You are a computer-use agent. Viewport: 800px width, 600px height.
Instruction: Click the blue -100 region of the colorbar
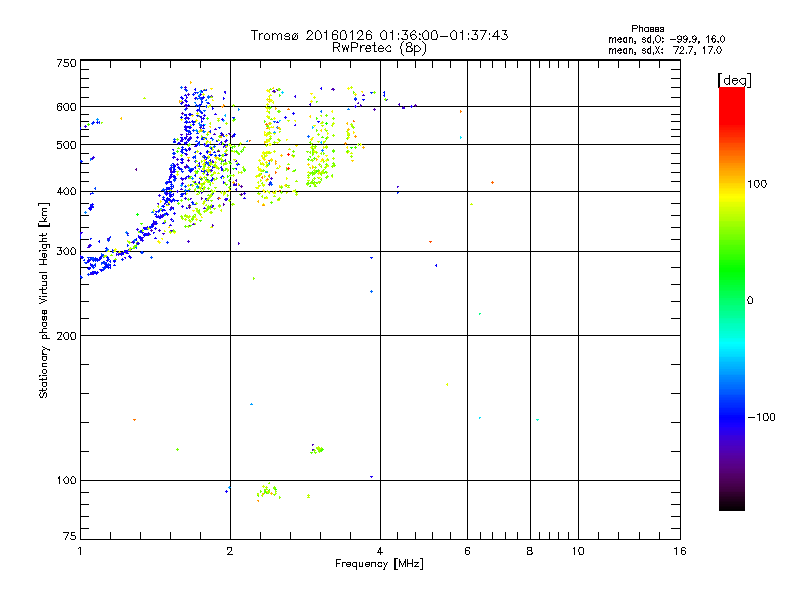coord(732,416)
